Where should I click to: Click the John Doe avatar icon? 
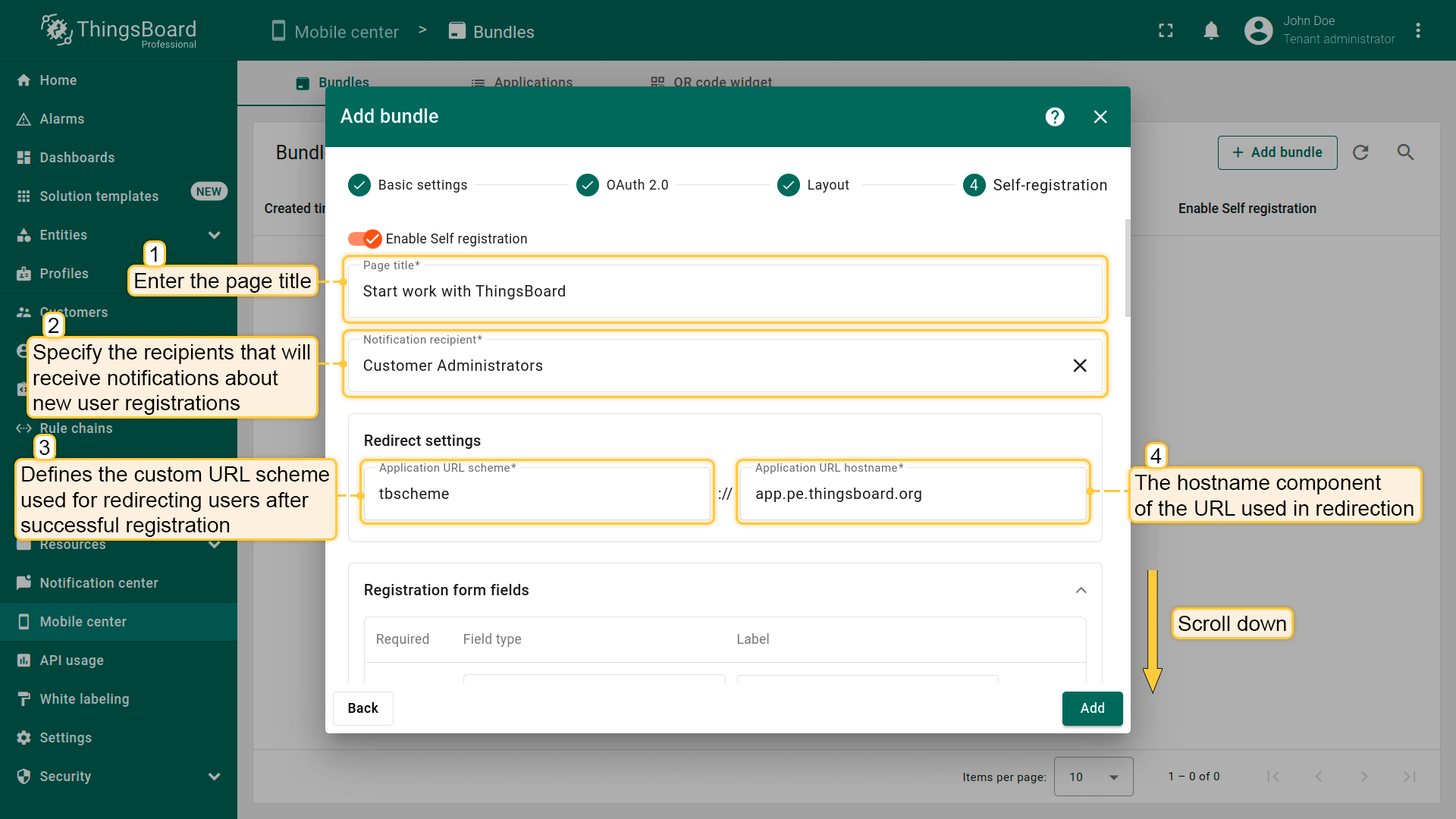(1258, 31)
